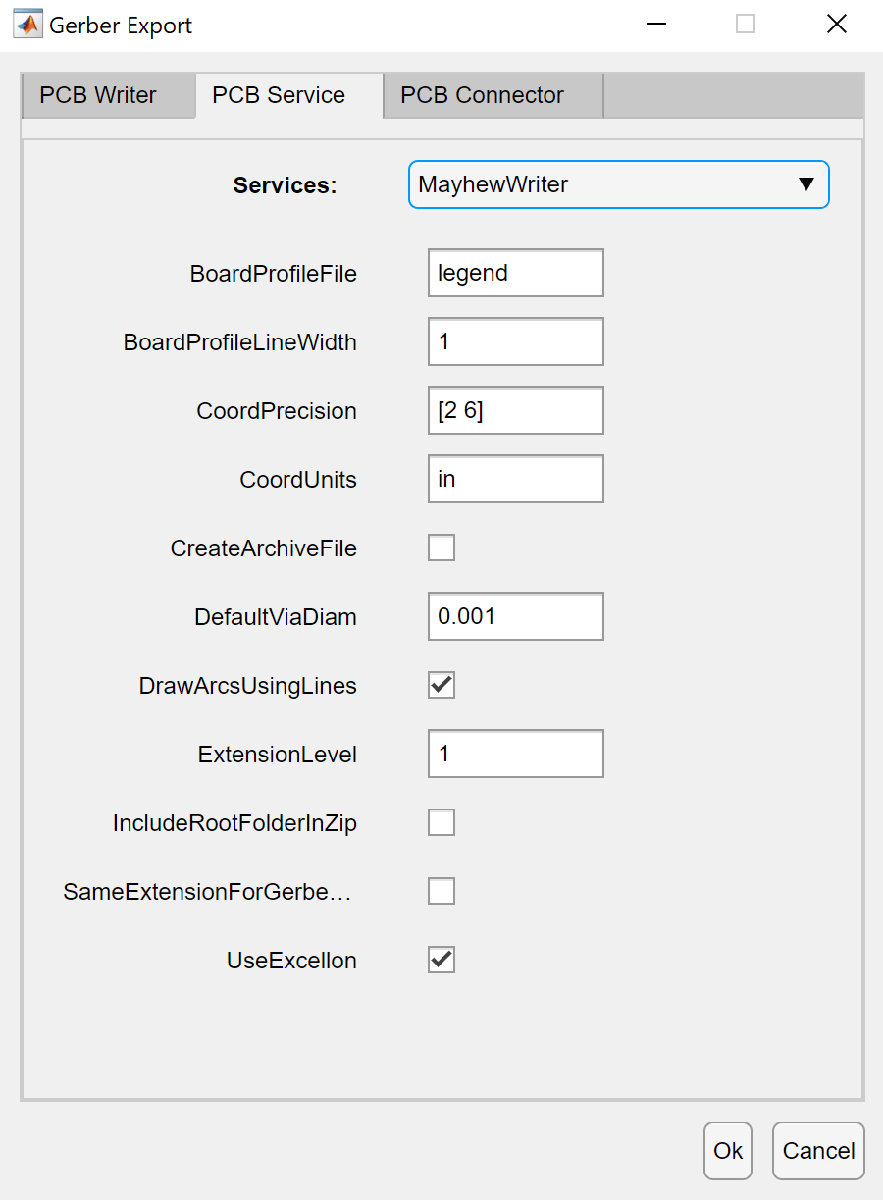The image size is (883, 1200).
Task: Close the Gerber Export window
Action: [837, 25]
